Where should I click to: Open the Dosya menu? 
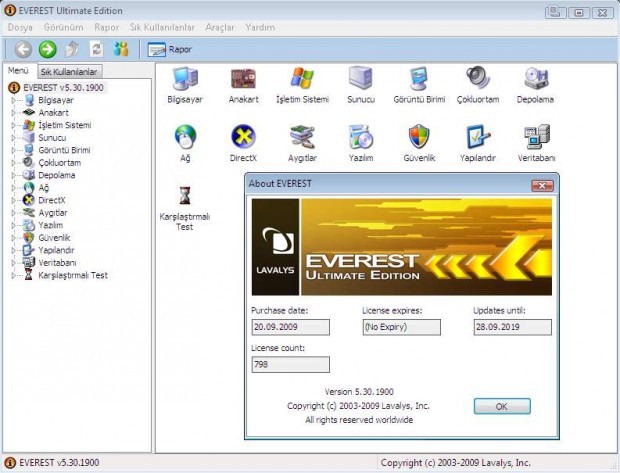tap(20, 27)
